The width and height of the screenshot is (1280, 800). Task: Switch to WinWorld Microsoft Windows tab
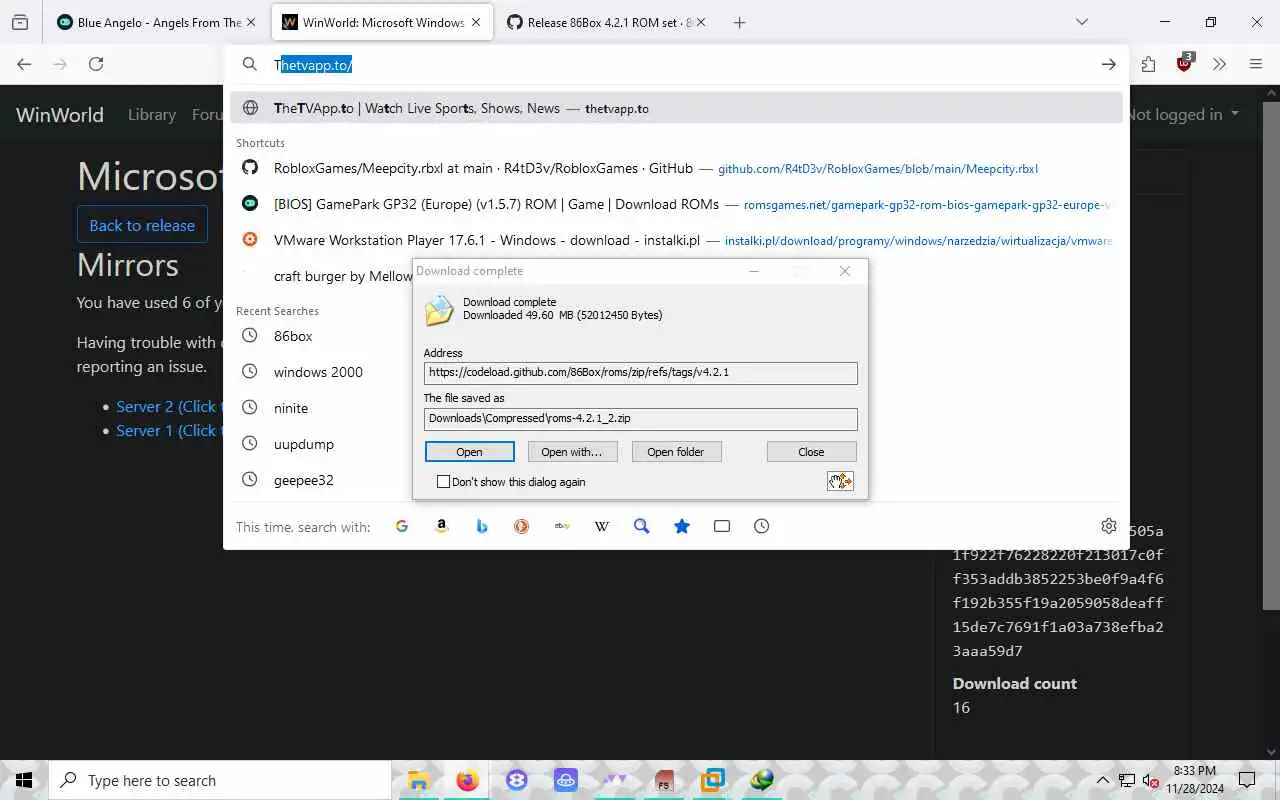(x=382, y=22)
